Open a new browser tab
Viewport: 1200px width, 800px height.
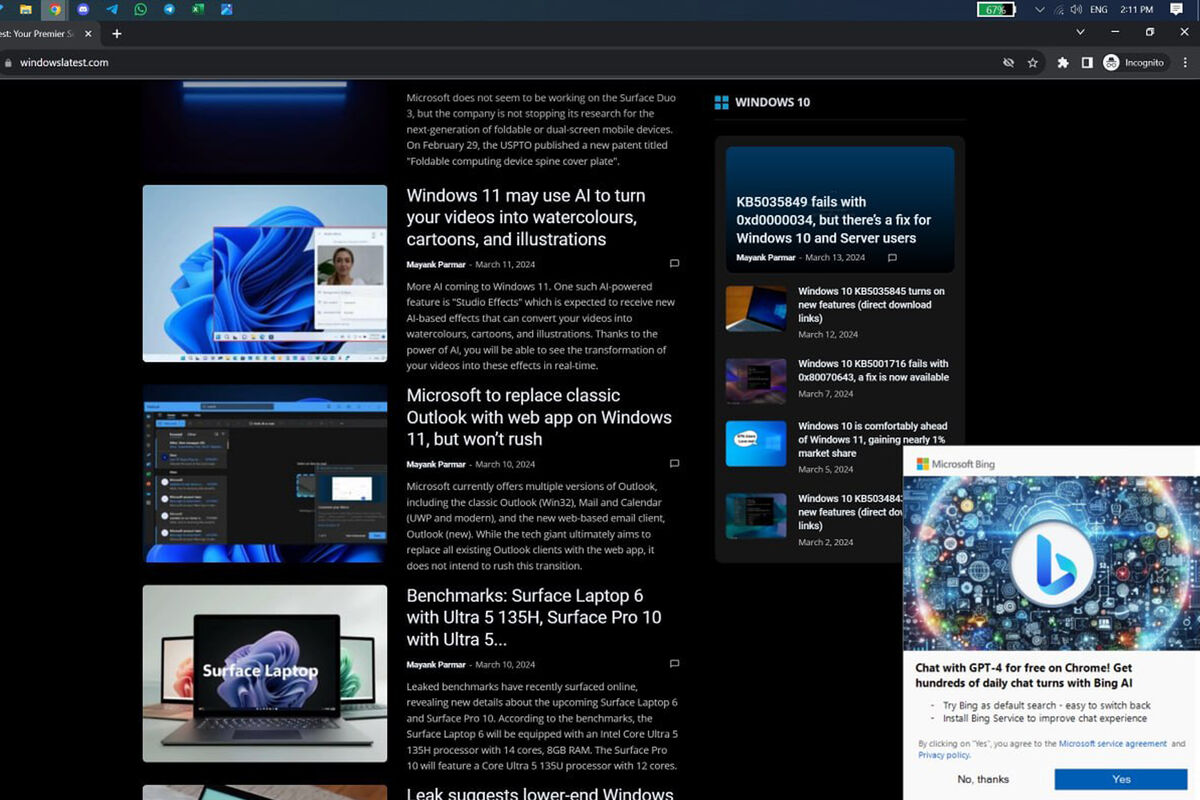pyautogui.click(x=117, y=34)
